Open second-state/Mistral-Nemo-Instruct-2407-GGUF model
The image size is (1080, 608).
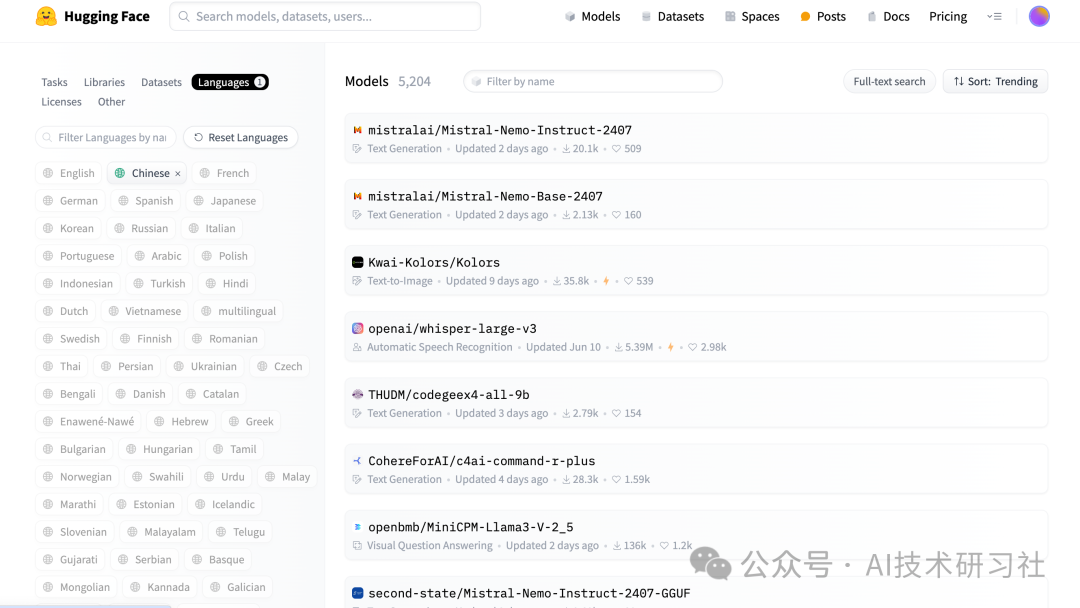(529, 593)
